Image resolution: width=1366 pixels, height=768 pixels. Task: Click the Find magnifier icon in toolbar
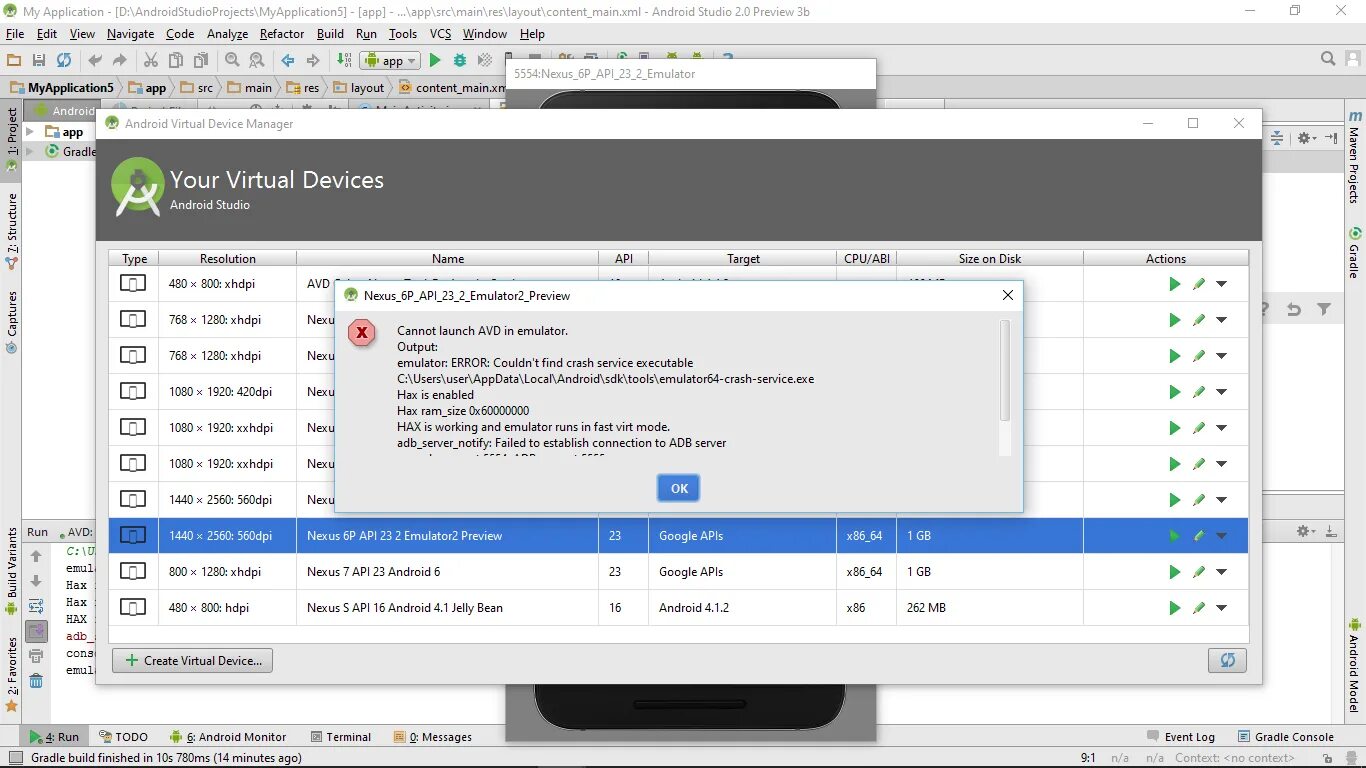(232, 61)
